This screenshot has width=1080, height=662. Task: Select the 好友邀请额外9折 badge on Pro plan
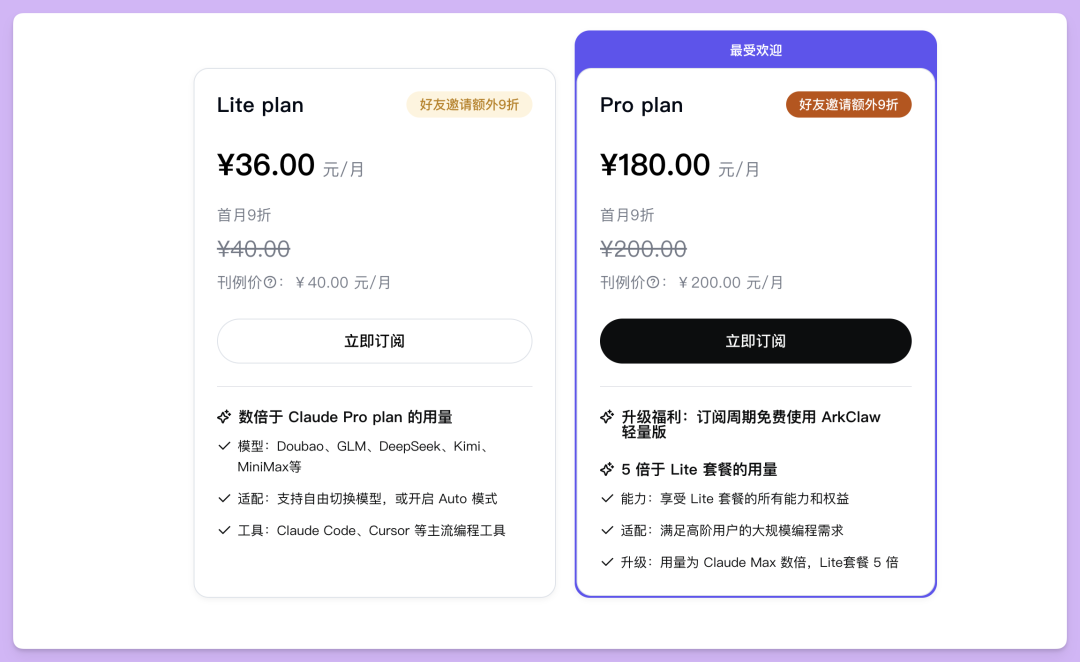[848, 103]
